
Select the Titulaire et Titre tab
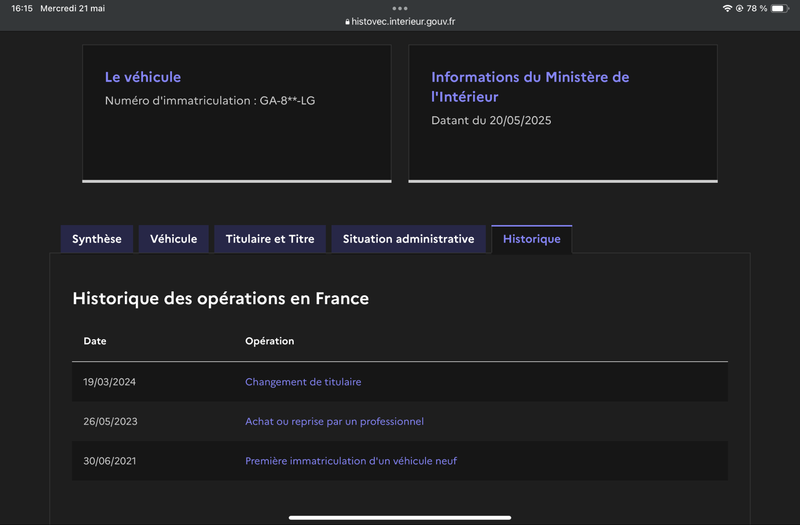[x=270, y=239]
